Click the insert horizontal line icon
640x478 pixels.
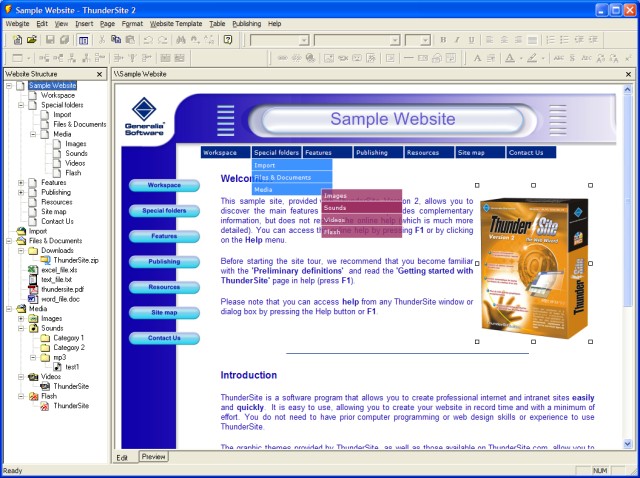pos(409,58)
